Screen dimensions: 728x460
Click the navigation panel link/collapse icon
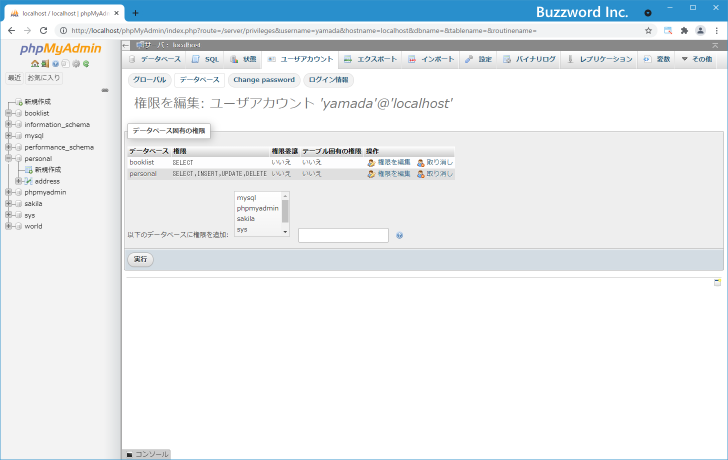(x=105, y=90)
